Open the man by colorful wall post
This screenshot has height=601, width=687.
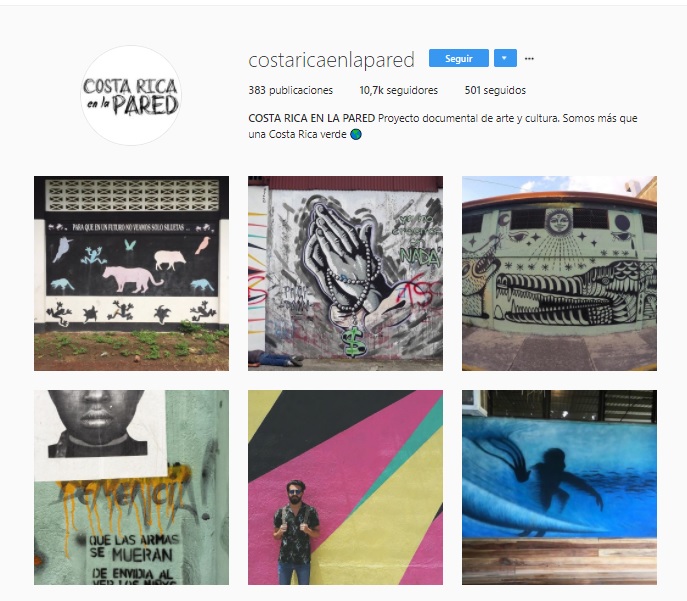pos(345,487)
